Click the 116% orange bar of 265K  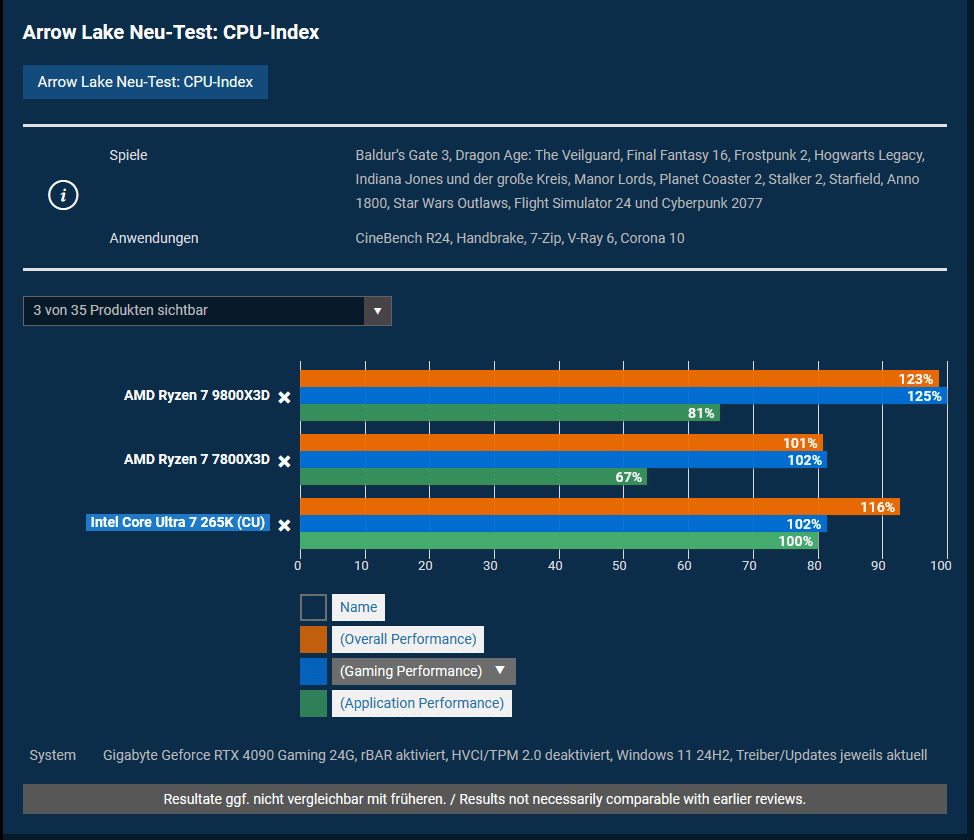coord(600,506)
